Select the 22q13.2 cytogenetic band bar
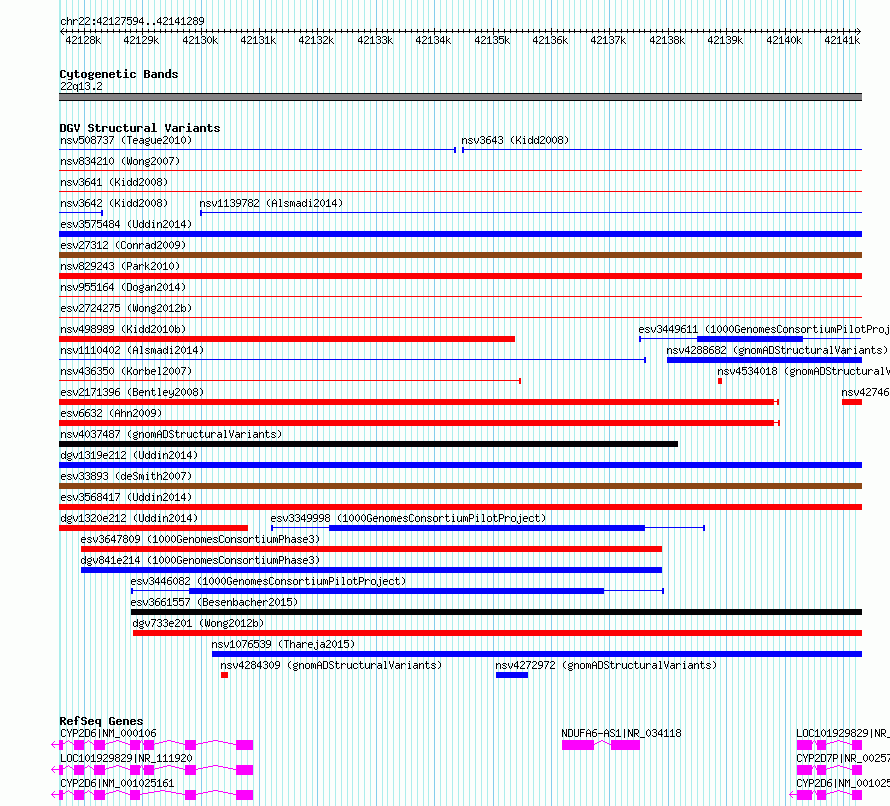 click(460, 97)
